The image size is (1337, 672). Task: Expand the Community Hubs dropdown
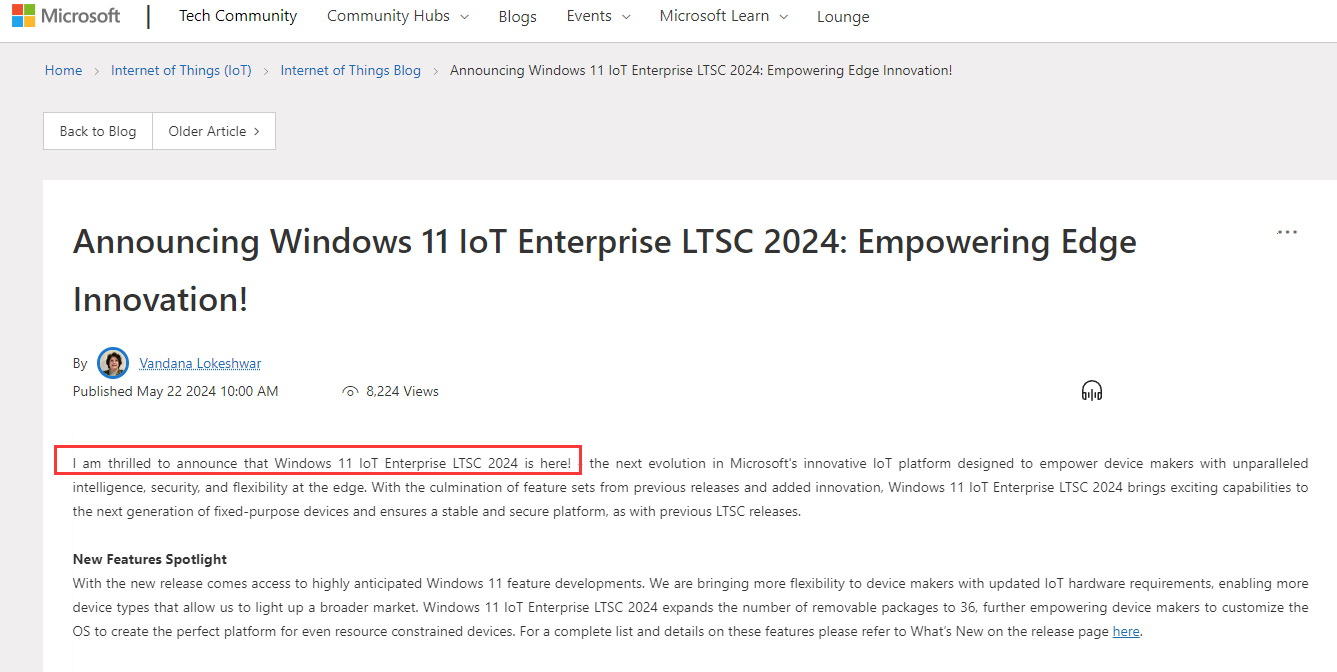(x=397, y=16)
